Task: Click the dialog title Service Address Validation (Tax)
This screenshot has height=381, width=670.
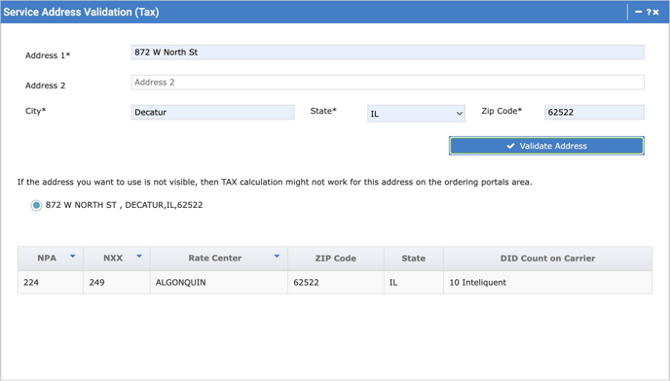Action: pyautogui.click(x=81, y=12)
